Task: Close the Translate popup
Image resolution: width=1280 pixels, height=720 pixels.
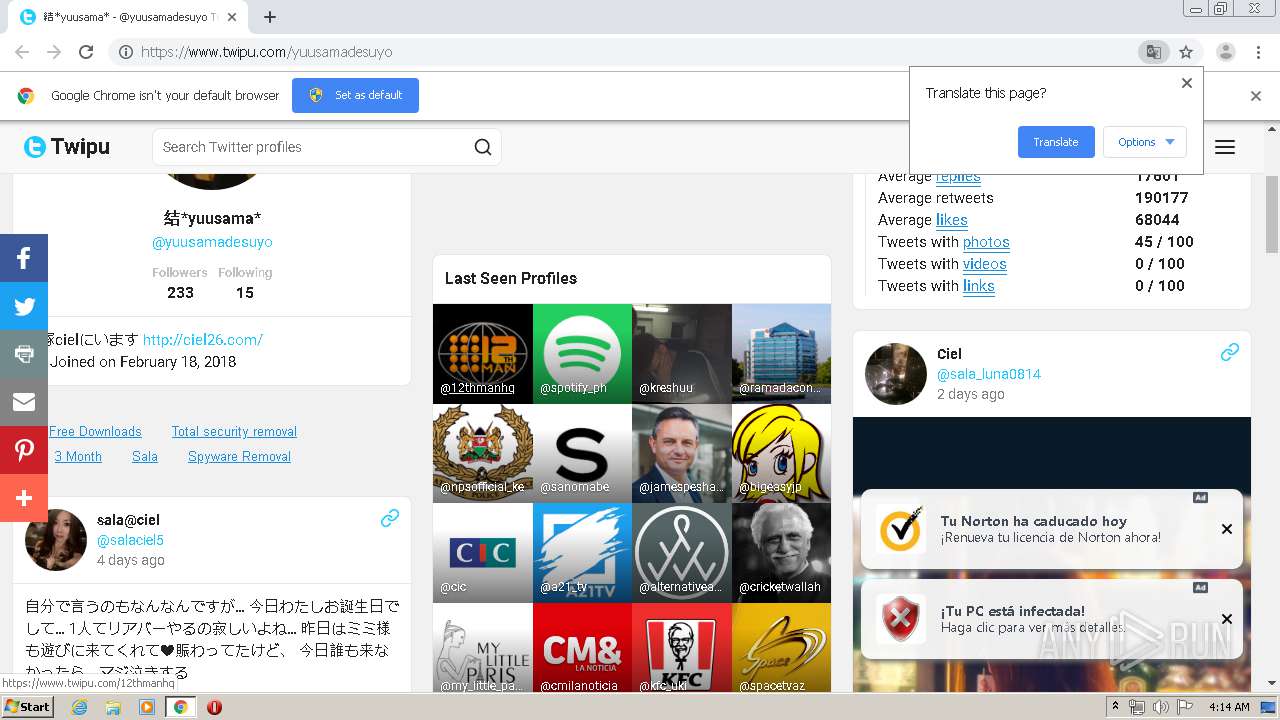Action: click(1187, 83)
